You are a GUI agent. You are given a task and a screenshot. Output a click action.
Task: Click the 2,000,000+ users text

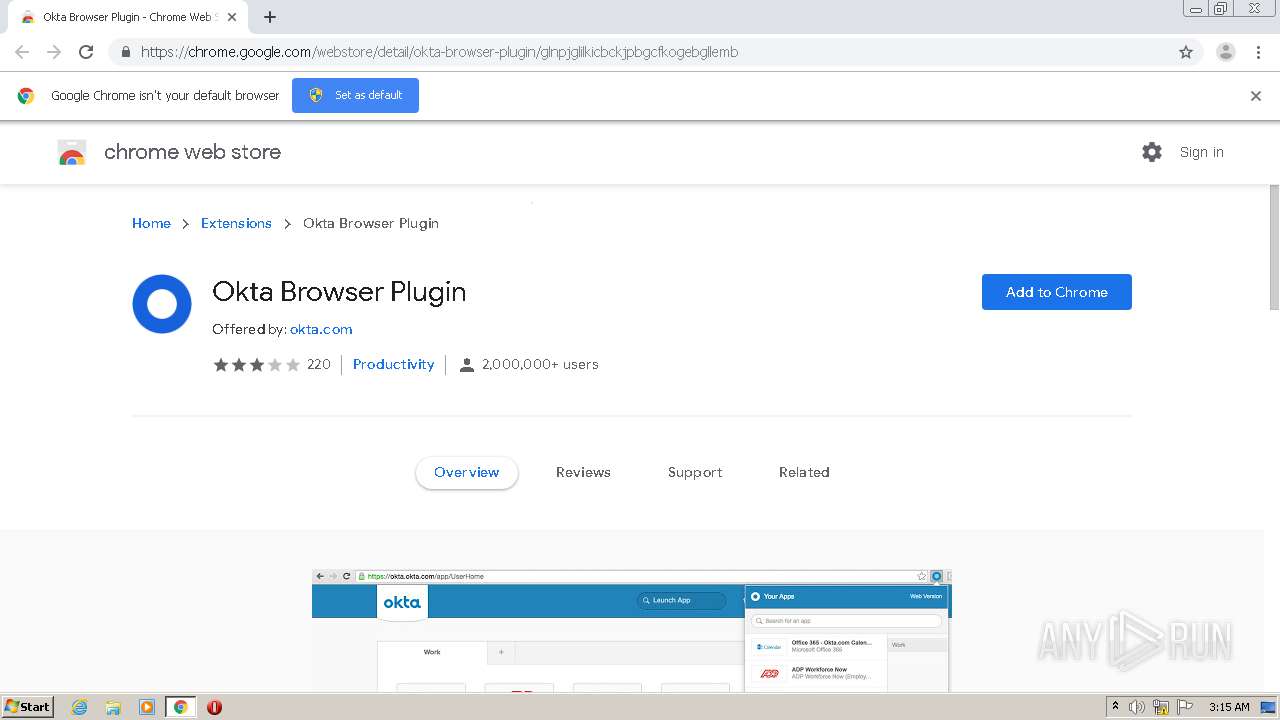click(540, 364)
